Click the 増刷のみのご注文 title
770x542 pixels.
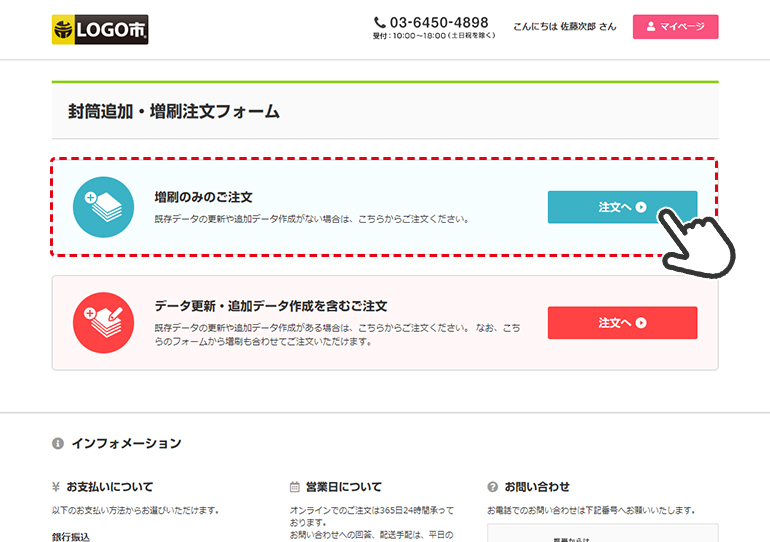click(203, 197)
